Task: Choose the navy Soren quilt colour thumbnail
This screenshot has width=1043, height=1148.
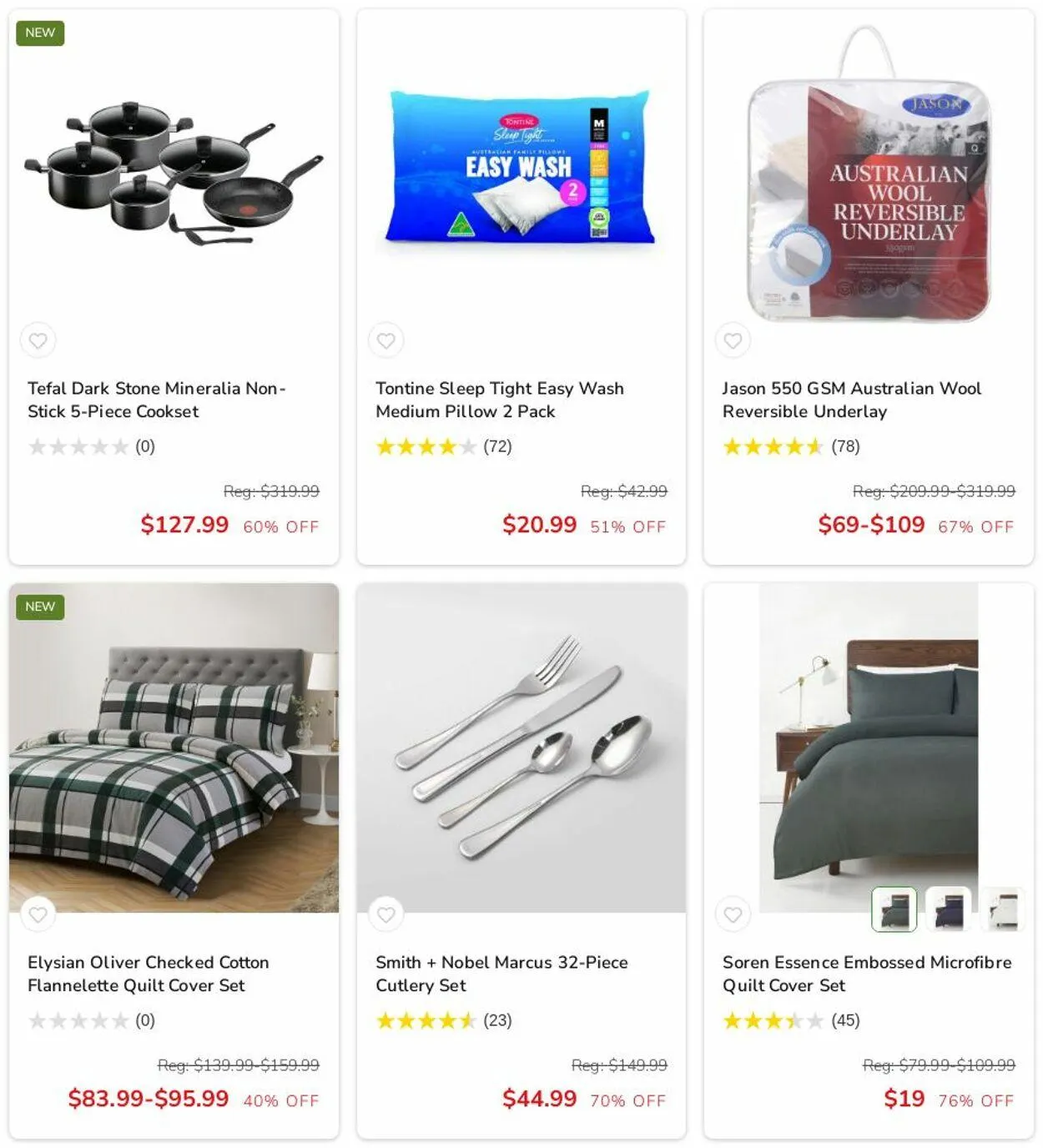Action: 948,909
